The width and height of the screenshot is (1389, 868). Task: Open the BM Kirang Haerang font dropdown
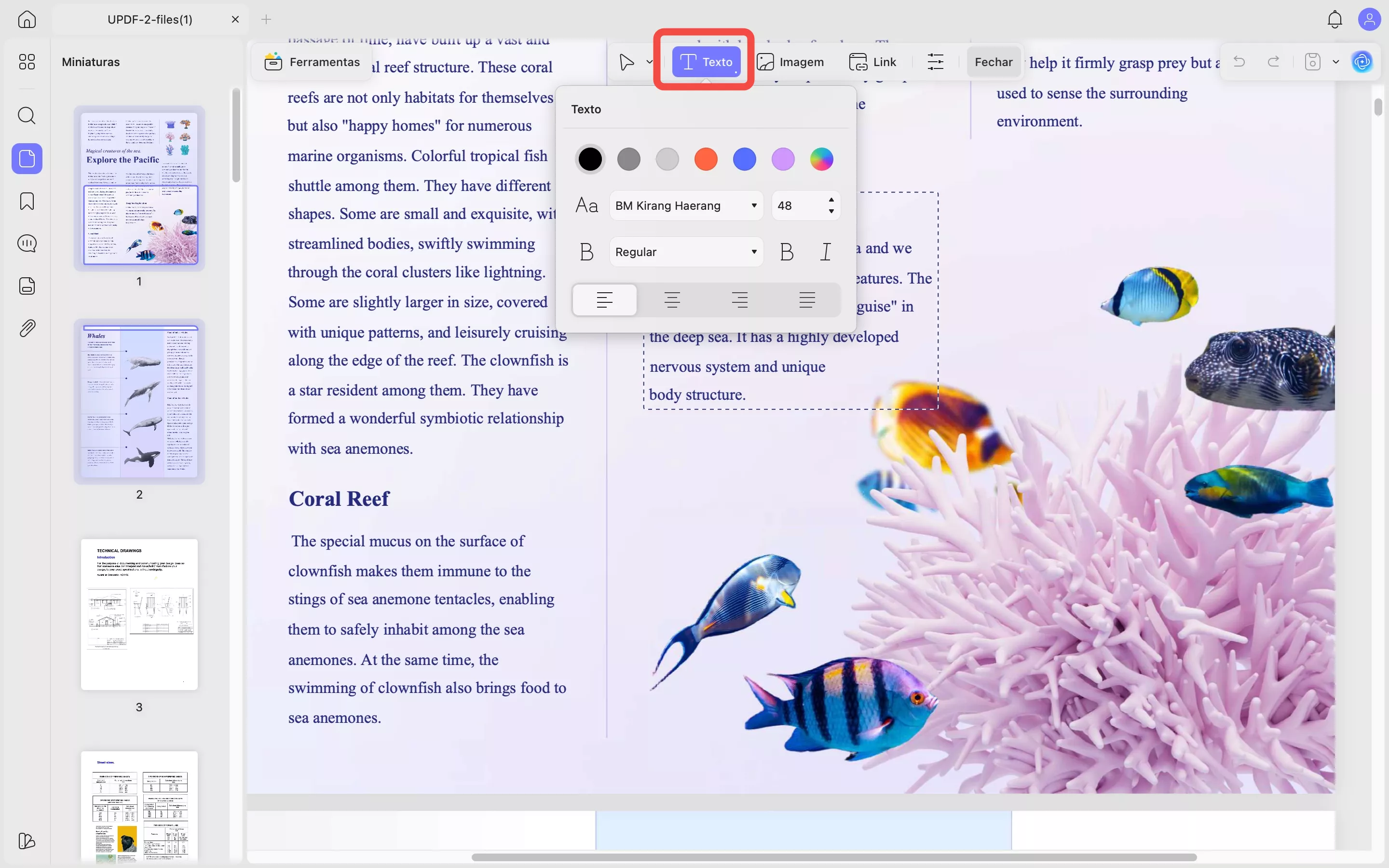click(x=686, y=205)
